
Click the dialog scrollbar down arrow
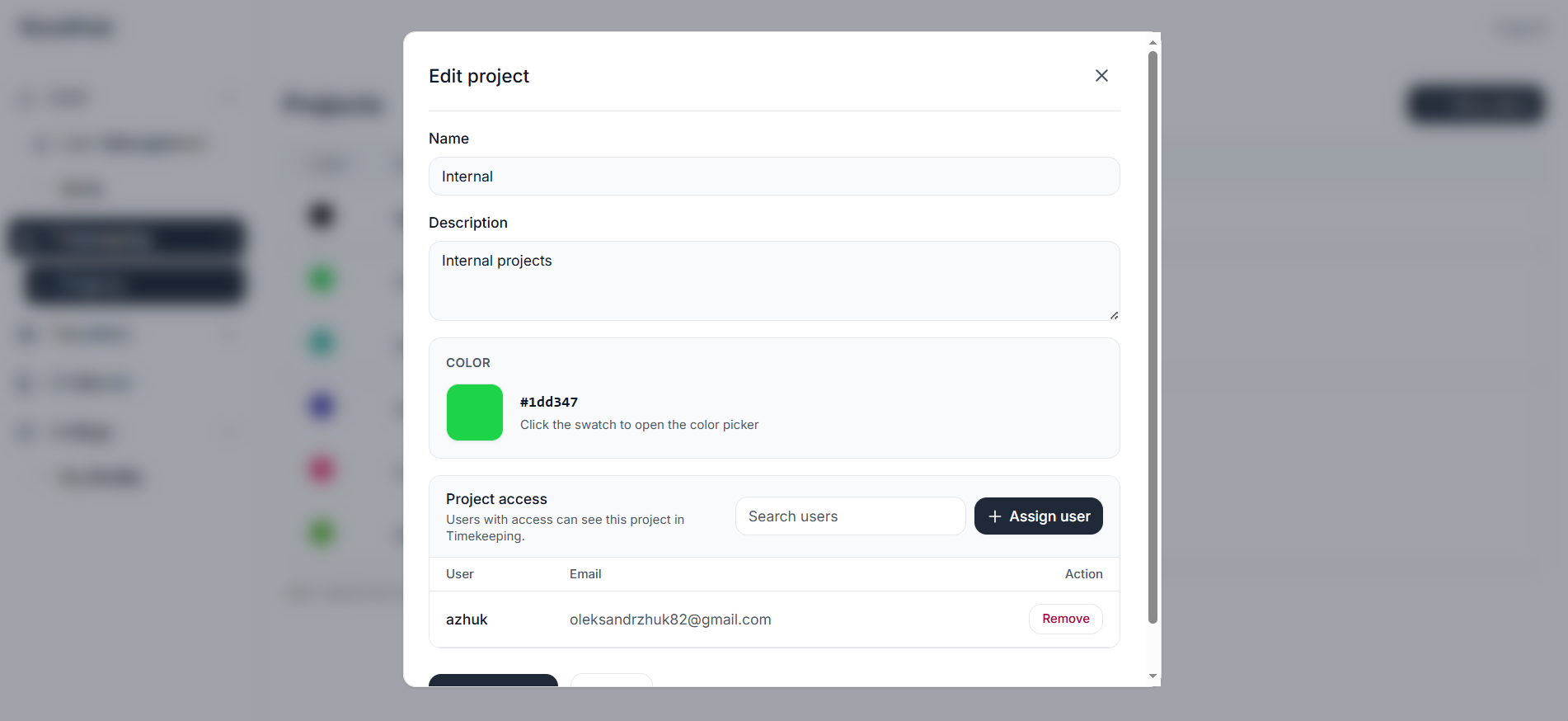coord(1153,676)
